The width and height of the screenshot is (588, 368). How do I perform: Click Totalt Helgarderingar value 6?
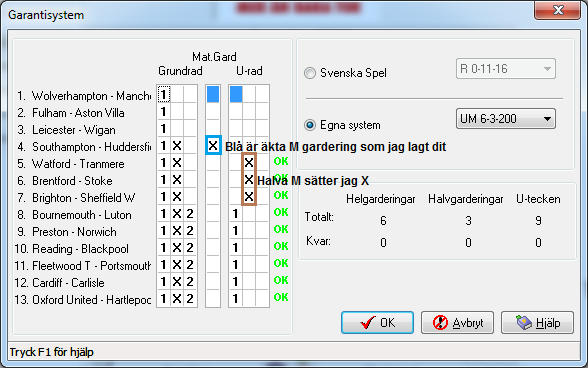[383, 221]
